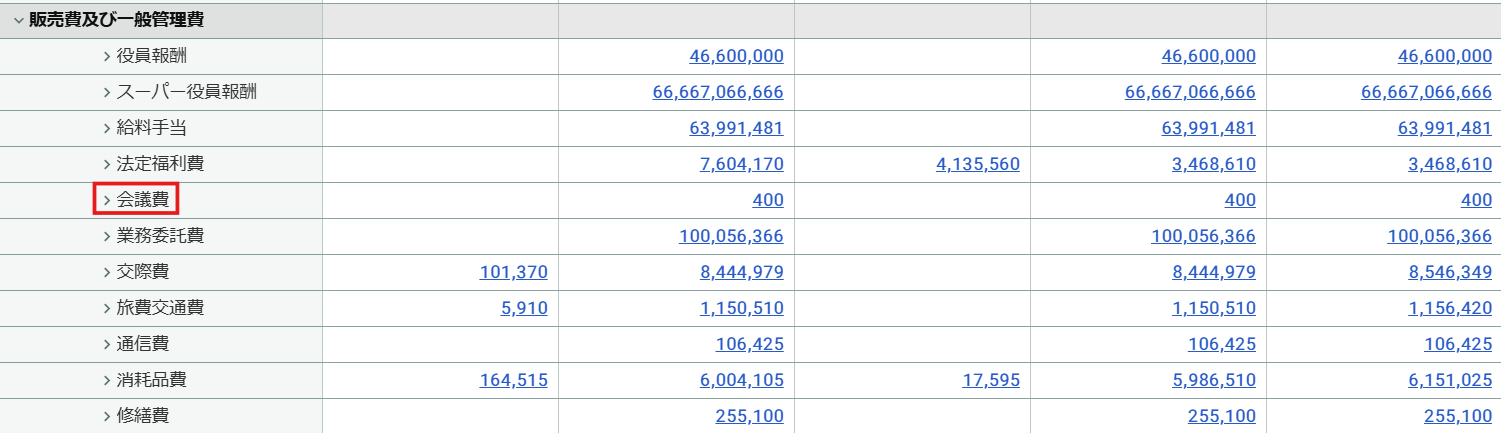Expand the 交際費 row

click(x=107, y=272)
